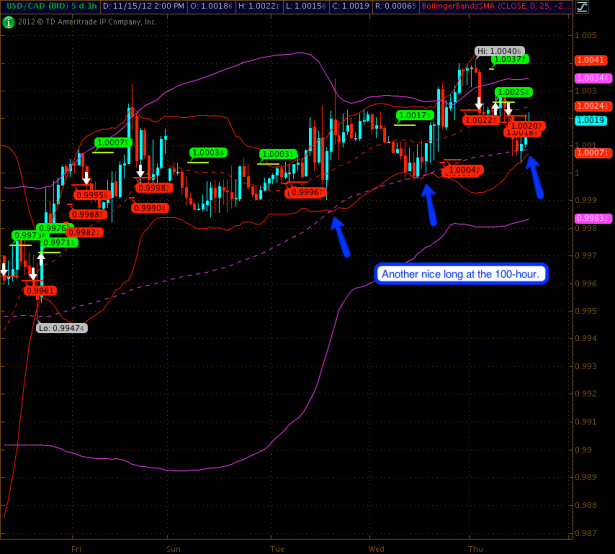This screenshot has height=554, width=615.
Task: Click the 1.005 price axis label
Action: click(586, 35)
